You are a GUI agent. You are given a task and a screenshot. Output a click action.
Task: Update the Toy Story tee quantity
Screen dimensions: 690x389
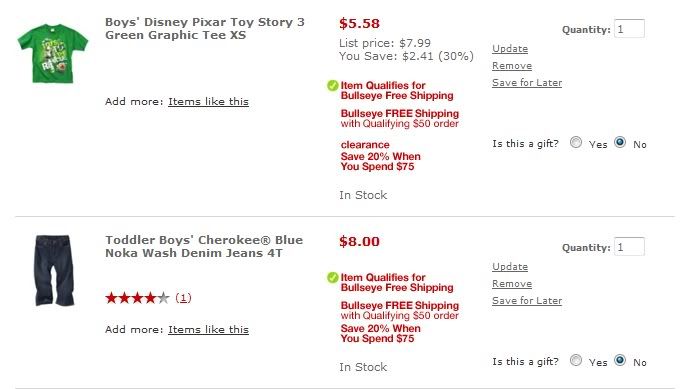(510, 49)
